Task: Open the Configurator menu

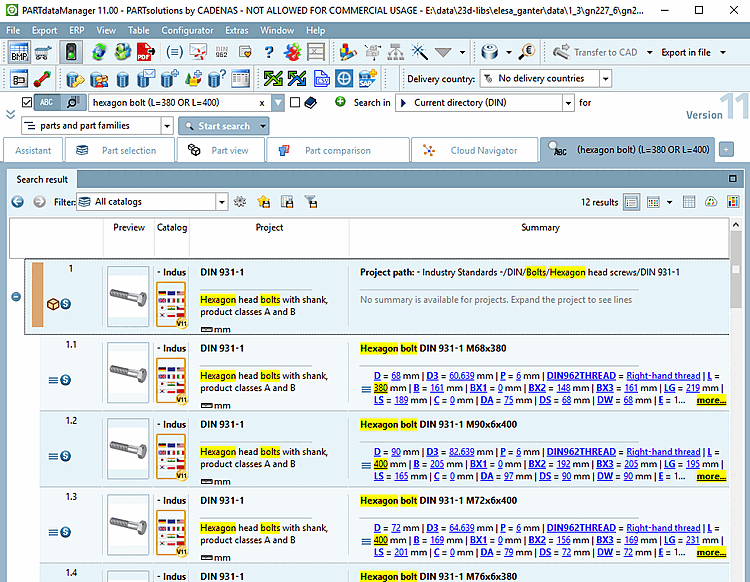Action: tap(187, 30)
